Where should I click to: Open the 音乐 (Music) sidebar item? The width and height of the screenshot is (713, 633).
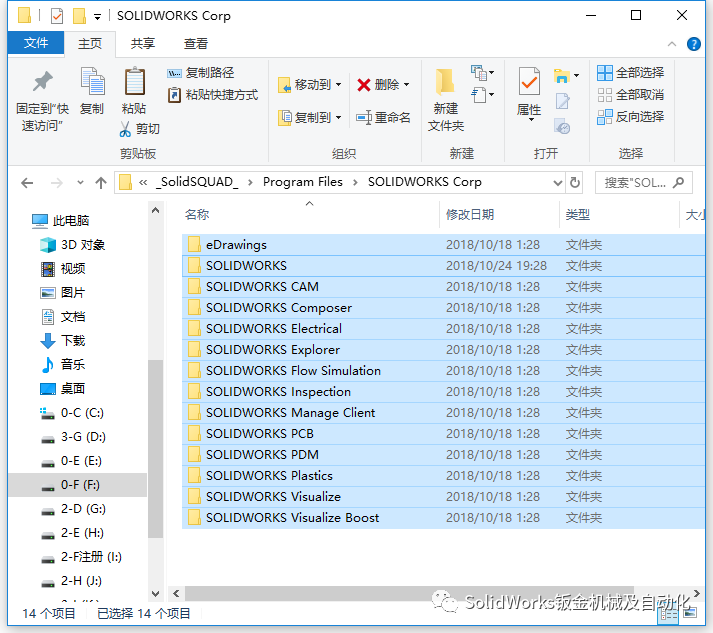tap(63, 365)
